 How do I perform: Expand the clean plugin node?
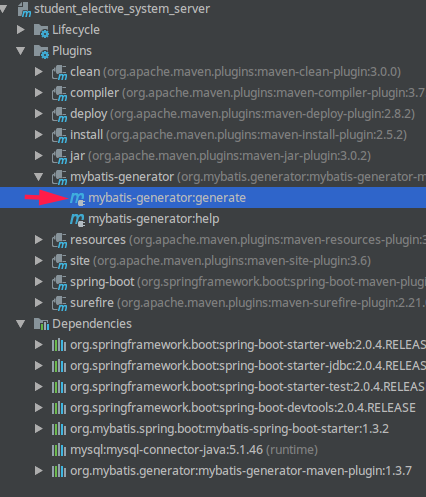tap(39, 72)
